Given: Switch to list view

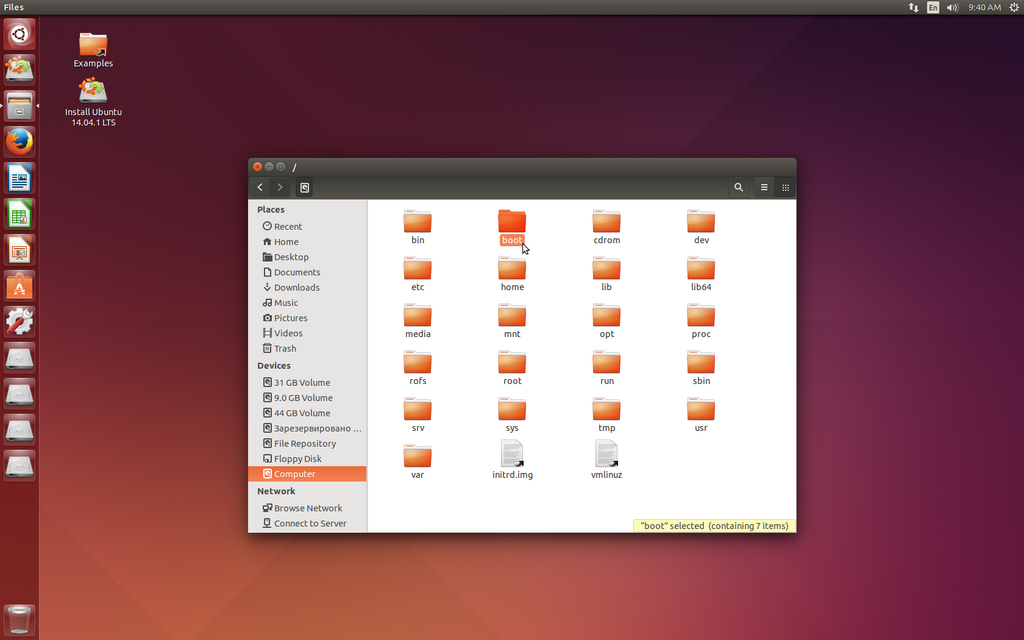Looking at the screenshot, I should tap(764, 187).
